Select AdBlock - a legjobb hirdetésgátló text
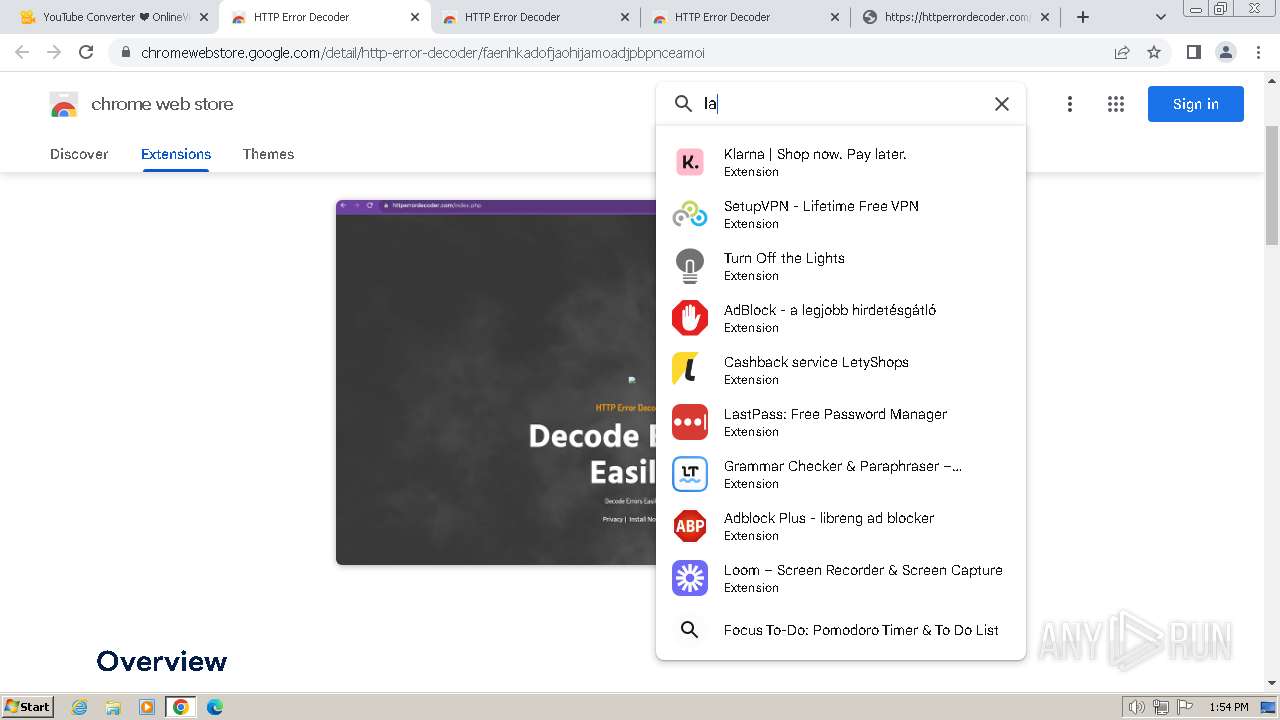This screenshot has height=720, width=1280. coord(830,310)
